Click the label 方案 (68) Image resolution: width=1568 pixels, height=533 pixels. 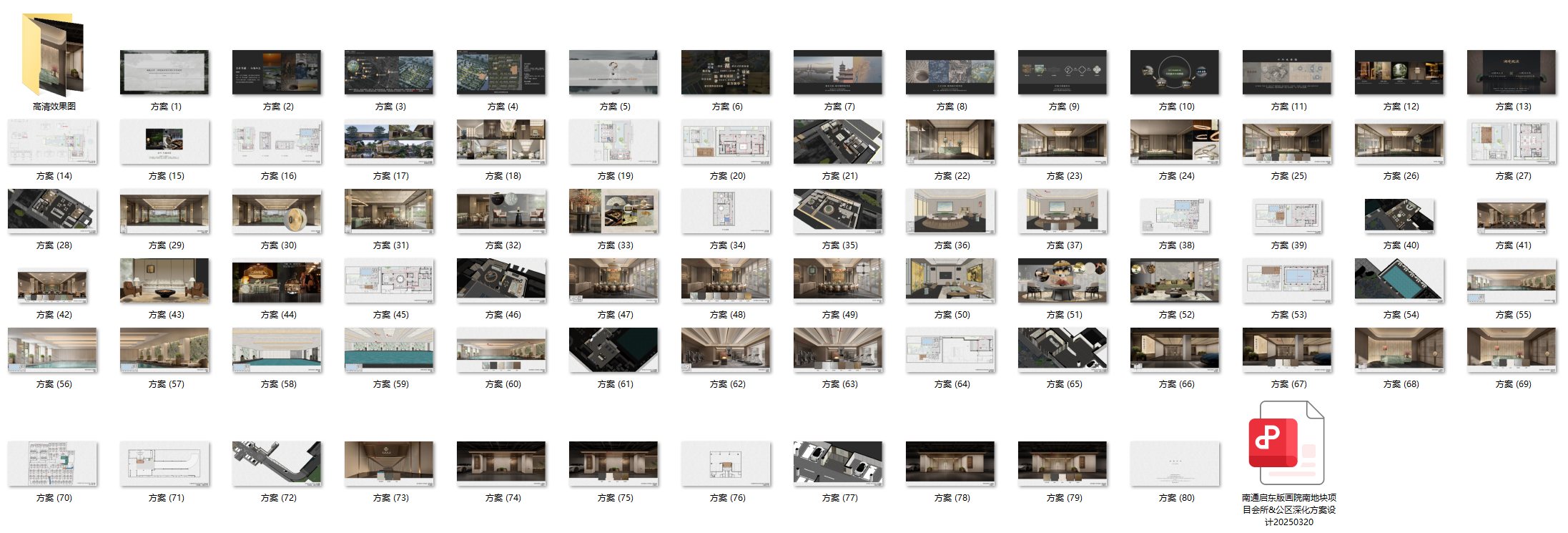pos(1401,384)
